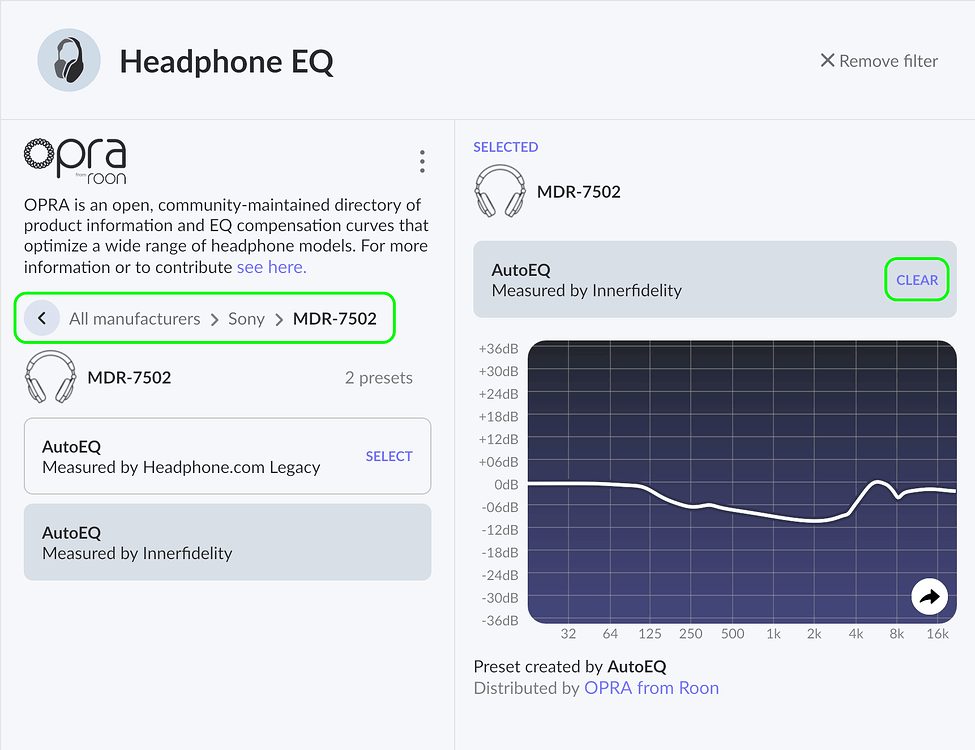Choose the AutoEQ Measured by Innerfidelity preset card
The height and width of the screenshot is (750, 975).
[x=228, y=542]
